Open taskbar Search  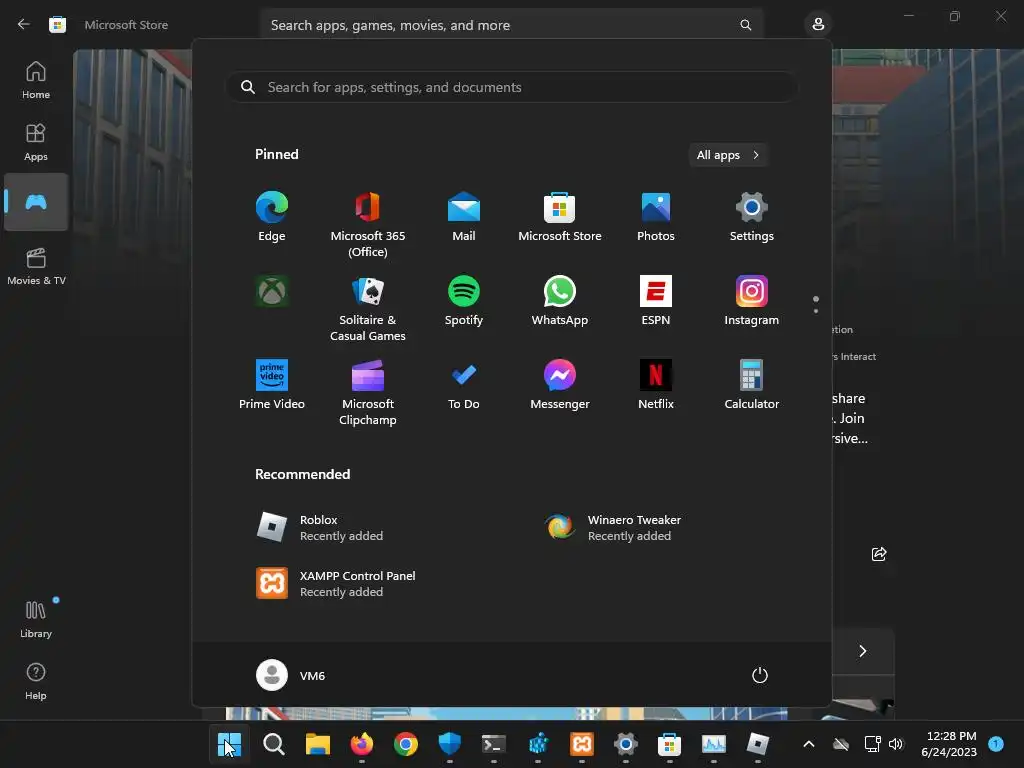point(274,744)
